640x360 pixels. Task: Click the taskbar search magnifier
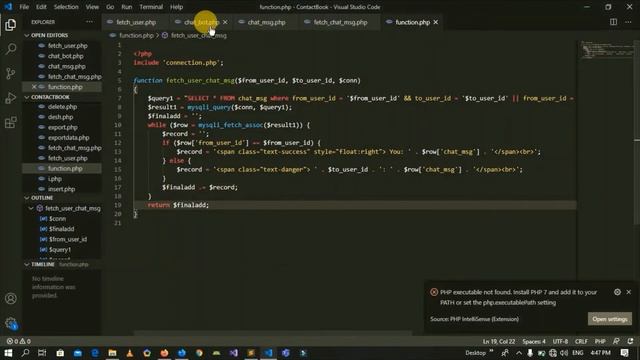[25, 353]
